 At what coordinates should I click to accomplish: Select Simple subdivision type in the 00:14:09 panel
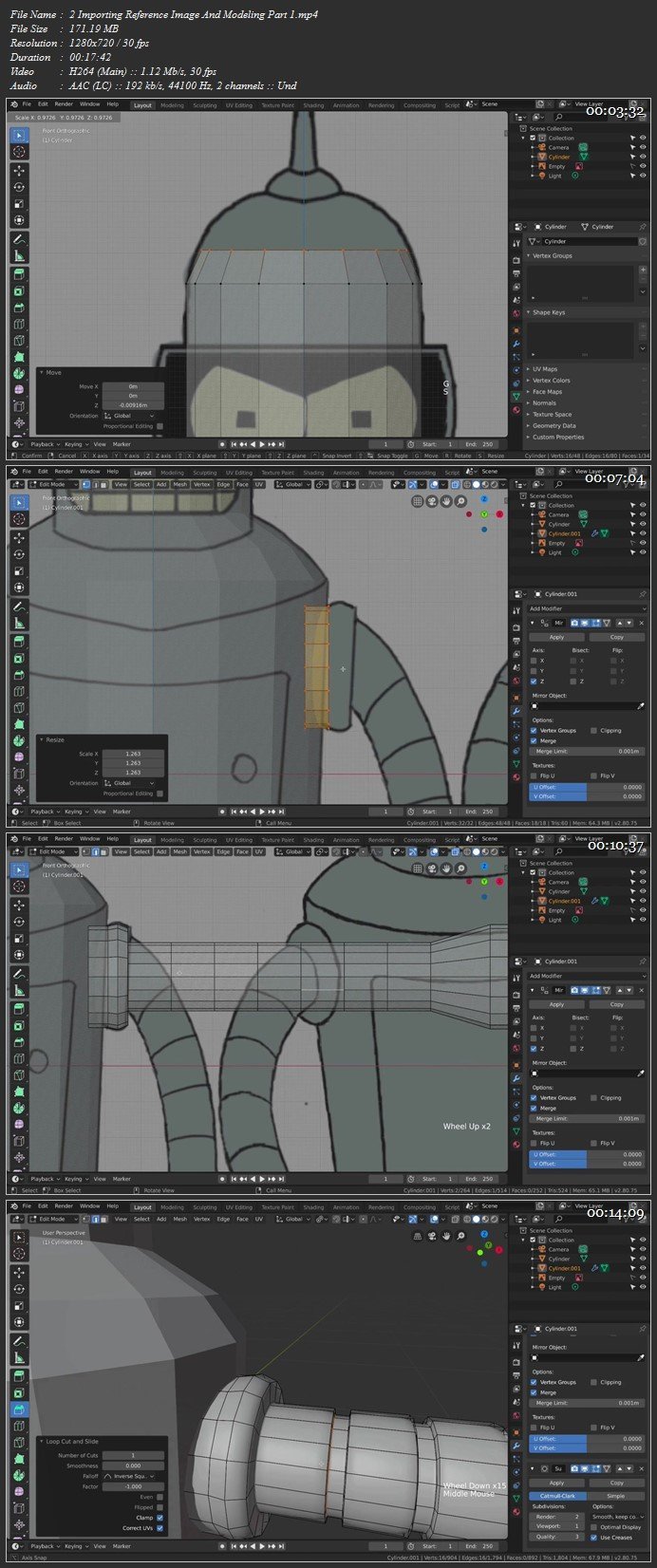pos(616,1496)
